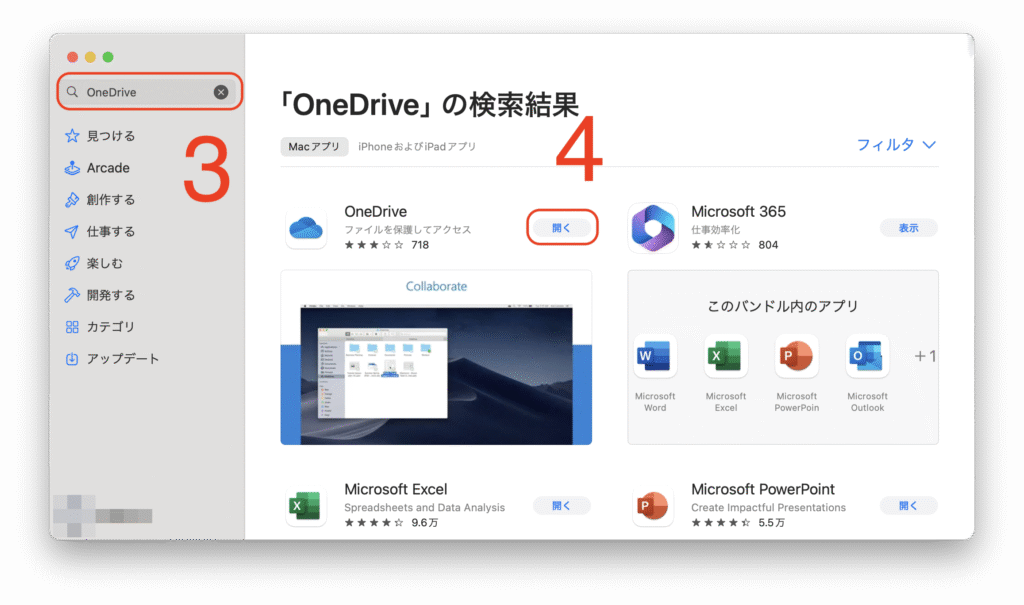Click the Microsoft 365 title
Screen dimensions: 1024x605
739,212
